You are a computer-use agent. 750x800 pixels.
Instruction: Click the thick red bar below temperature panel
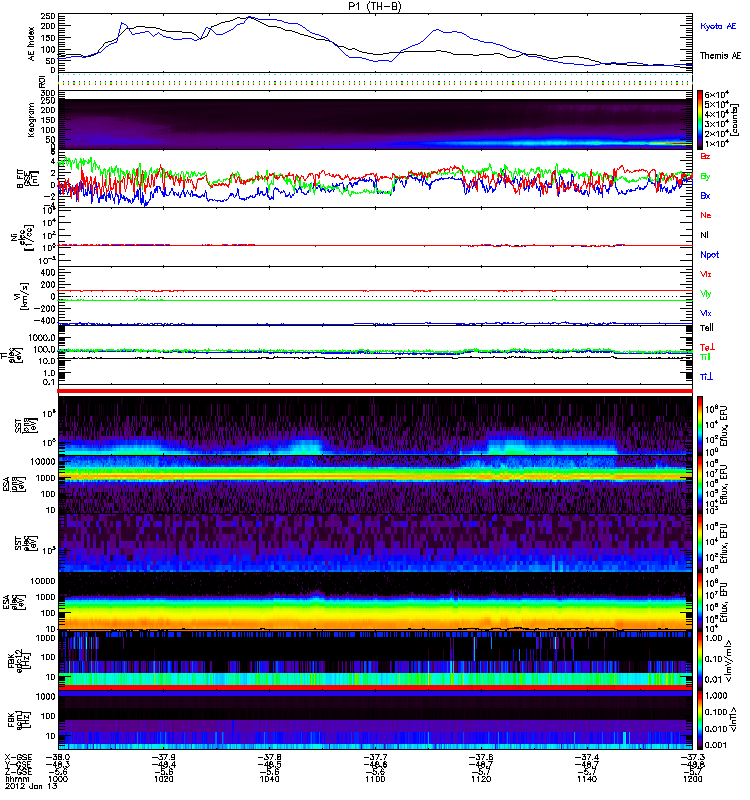(x=375, y=391)
